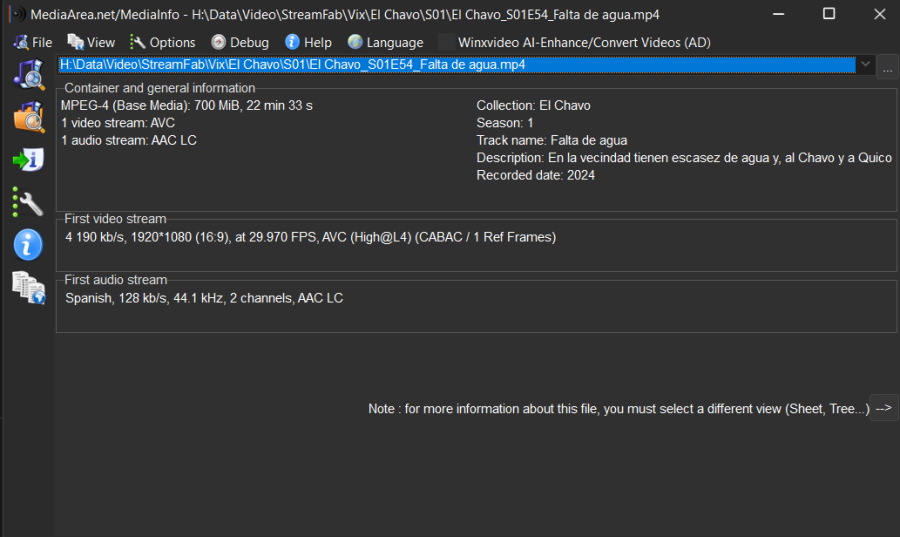Open file via sidebar media file icon
The height and width of the screenshot is (537, 900).
point(29,75)
